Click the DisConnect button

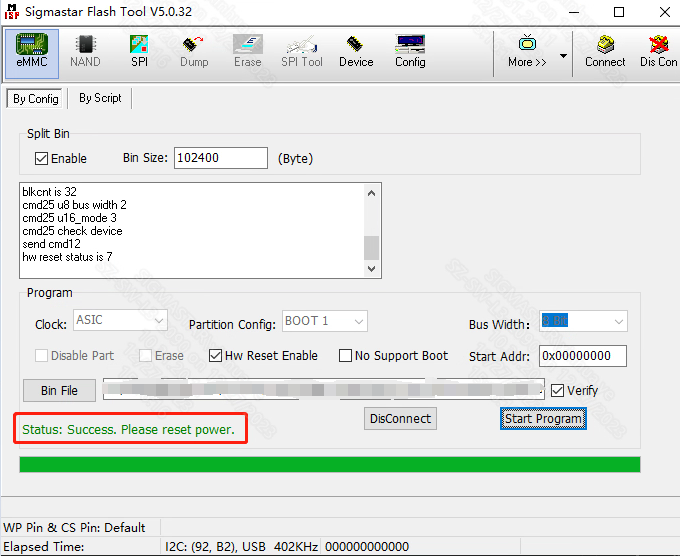(x=400, y=419)
